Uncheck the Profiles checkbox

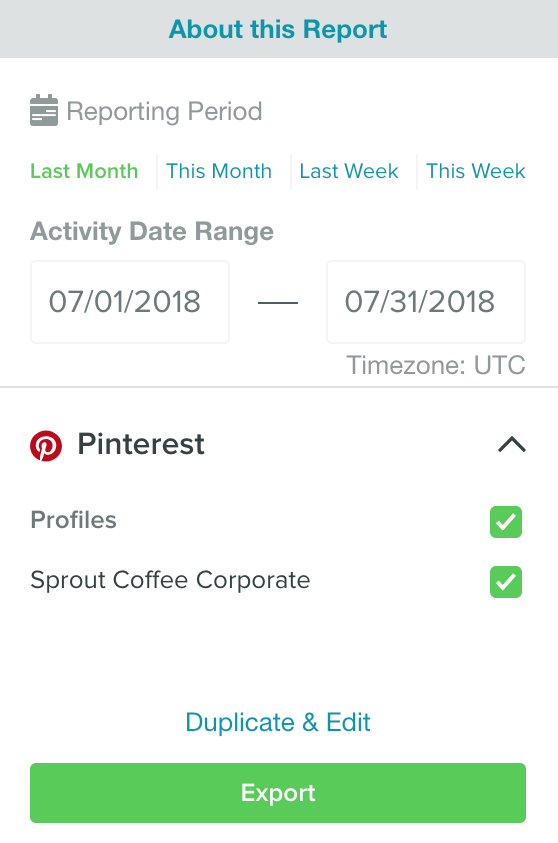(x=506, y=521)
